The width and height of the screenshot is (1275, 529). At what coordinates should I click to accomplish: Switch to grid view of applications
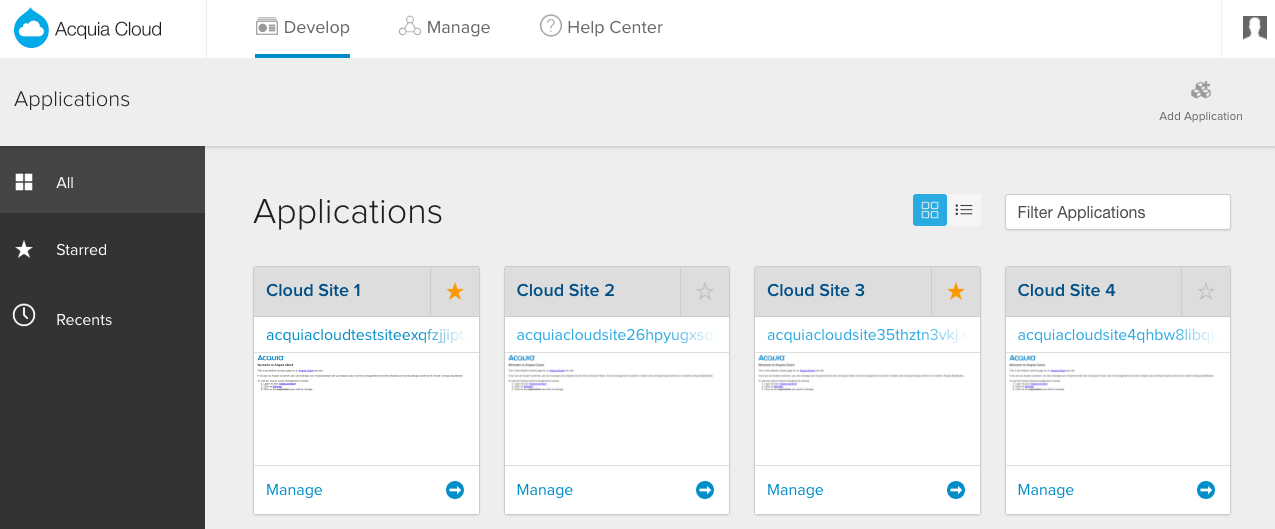tap(930, 210)
